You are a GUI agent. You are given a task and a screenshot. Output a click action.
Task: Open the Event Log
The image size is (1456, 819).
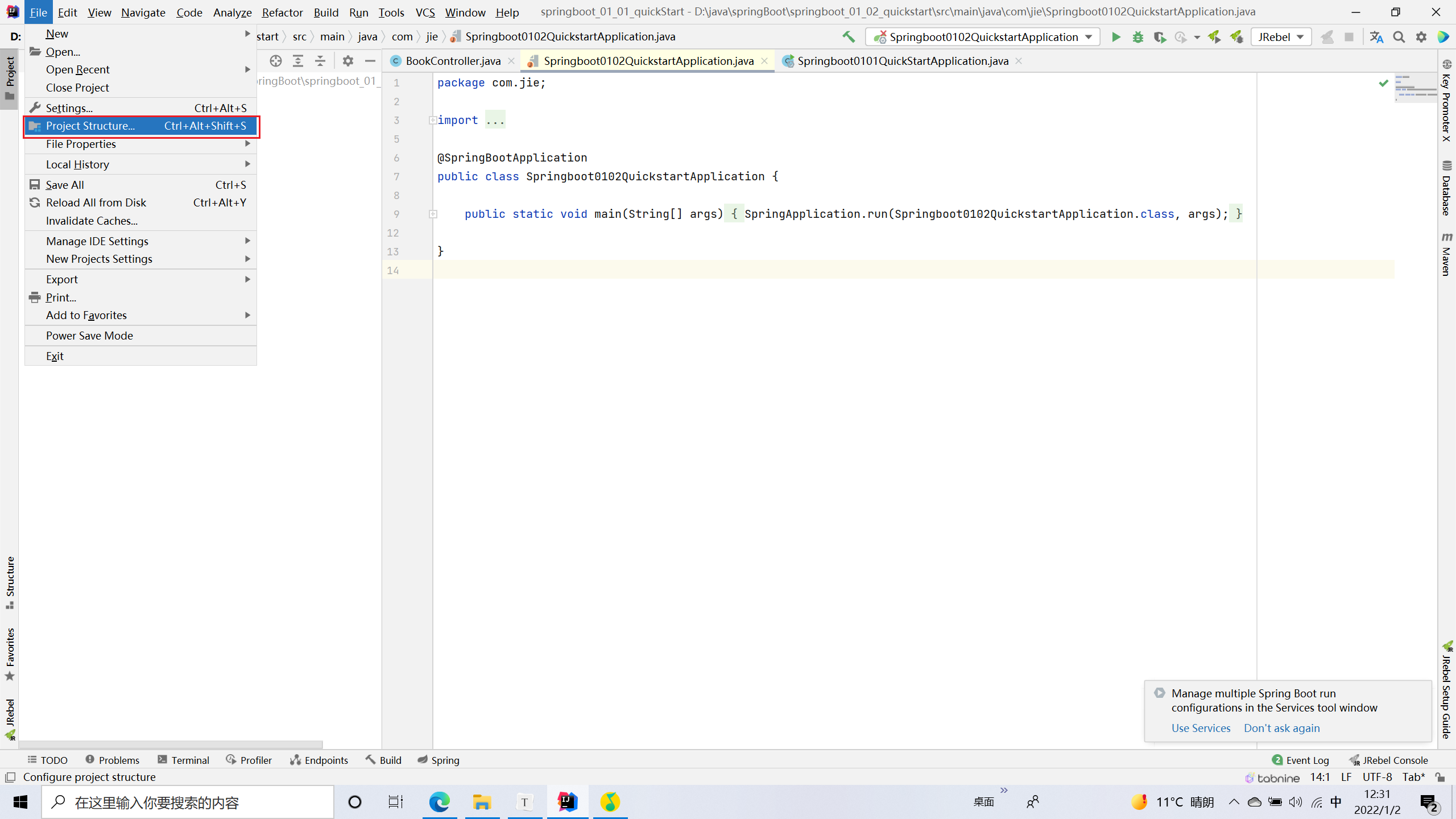point(1301,760)
